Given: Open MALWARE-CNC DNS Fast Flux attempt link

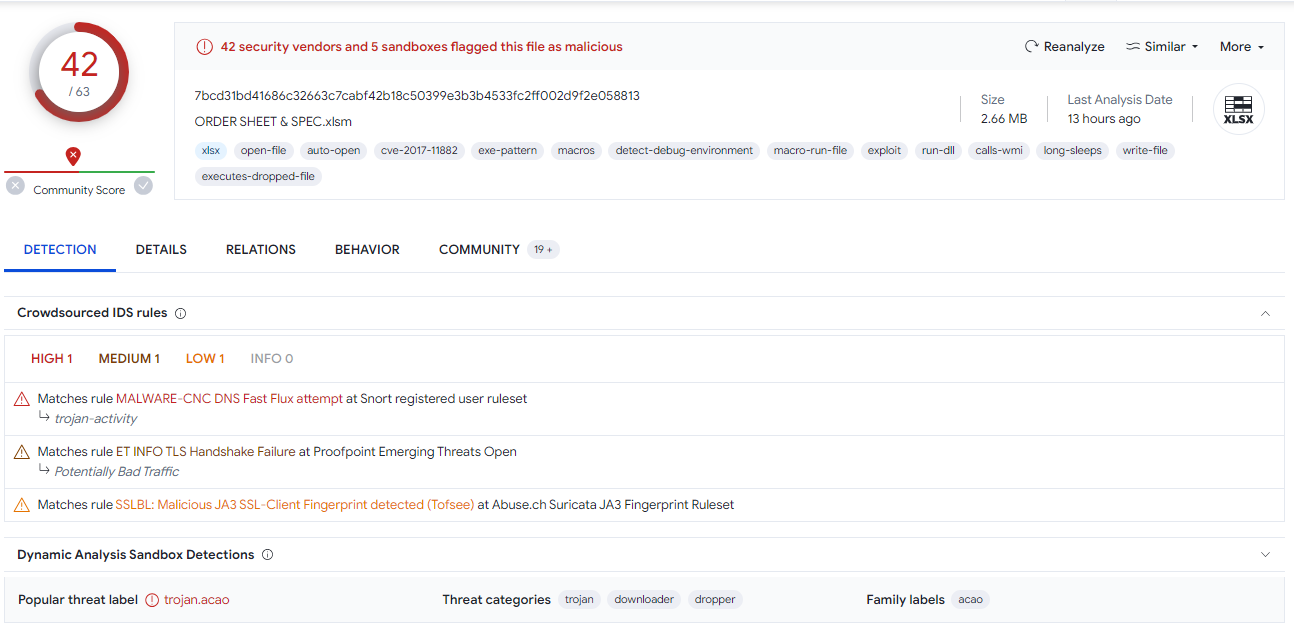Looking at the screenshot, I should [x=229, y=398].
